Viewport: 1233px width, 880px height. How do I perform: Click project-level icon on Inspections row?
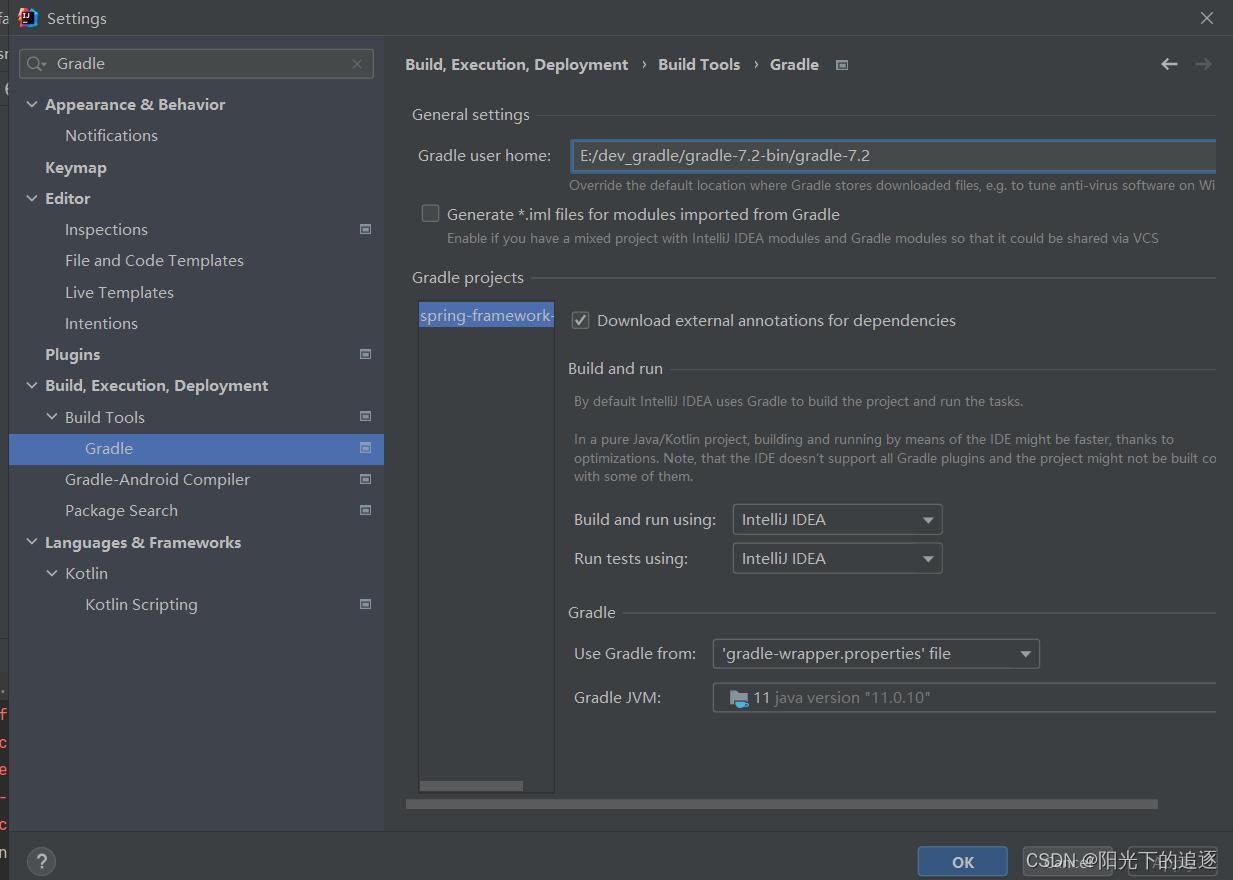pyautogui.click(x=365, y=229)
